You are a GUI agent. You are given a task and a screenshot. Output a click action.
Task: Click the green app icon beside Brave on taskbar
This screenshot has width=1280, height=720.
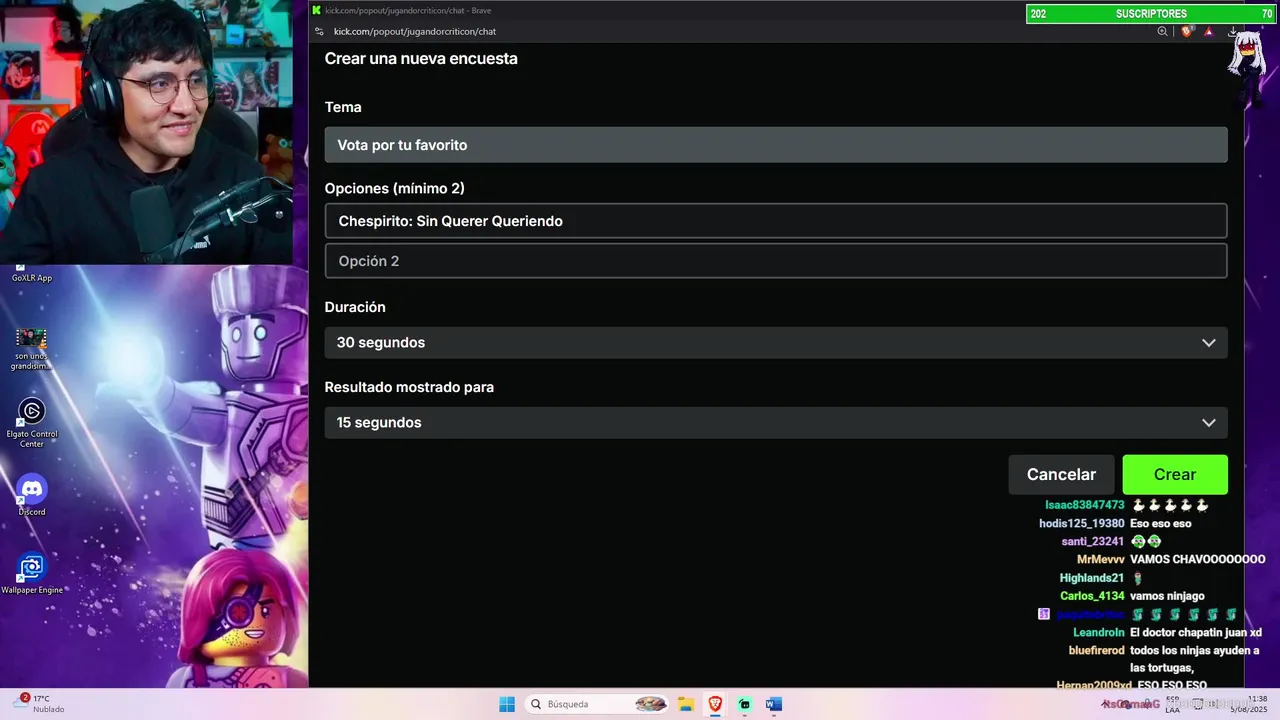pos(744,704)
